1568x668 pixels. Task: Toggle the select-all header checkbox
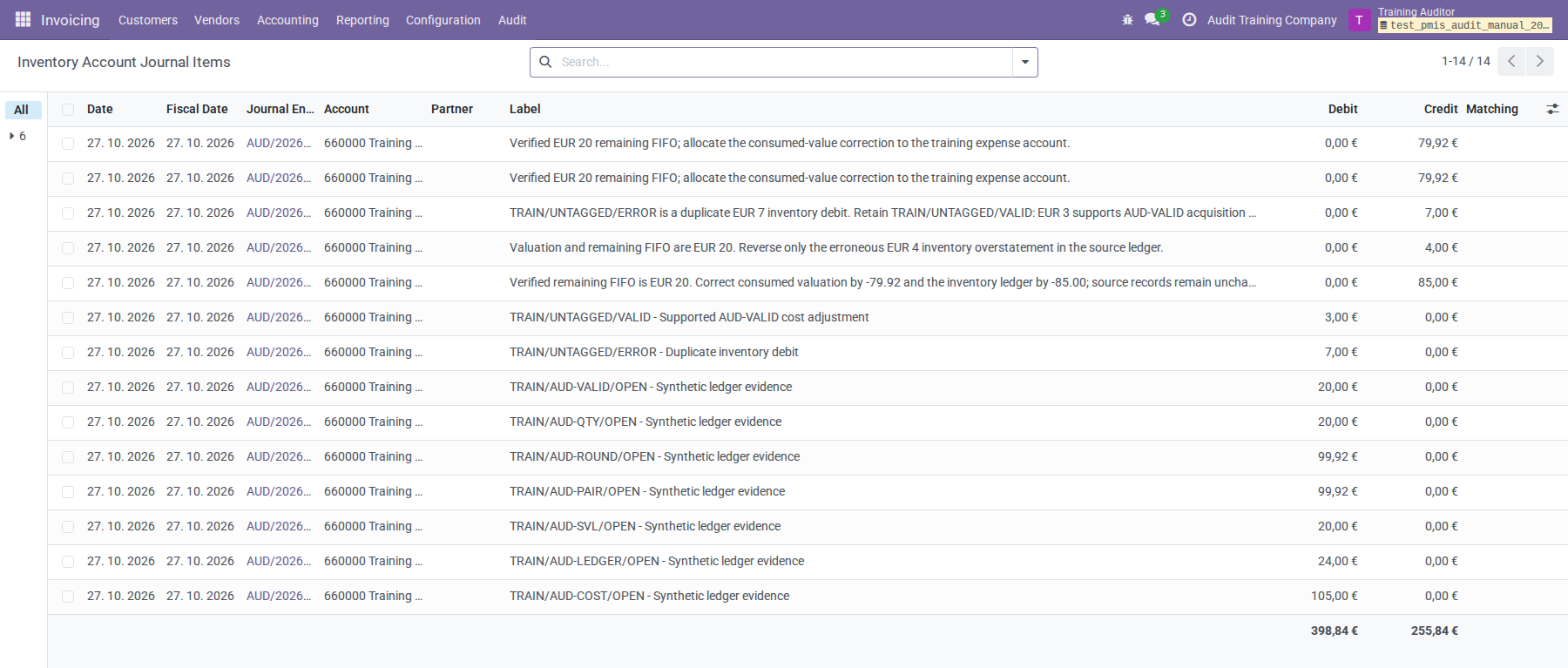[68, 110]
